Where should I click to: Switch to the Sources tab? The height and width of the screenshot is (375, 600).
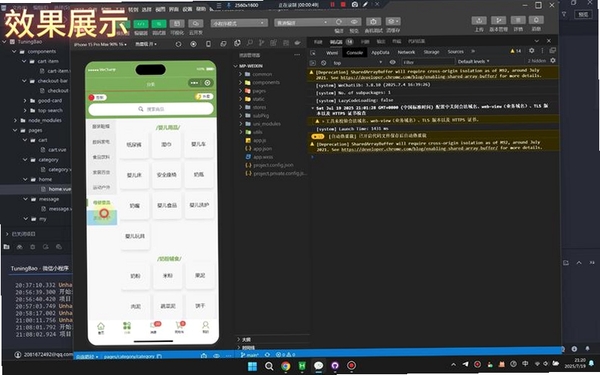(x=455, y=52)
